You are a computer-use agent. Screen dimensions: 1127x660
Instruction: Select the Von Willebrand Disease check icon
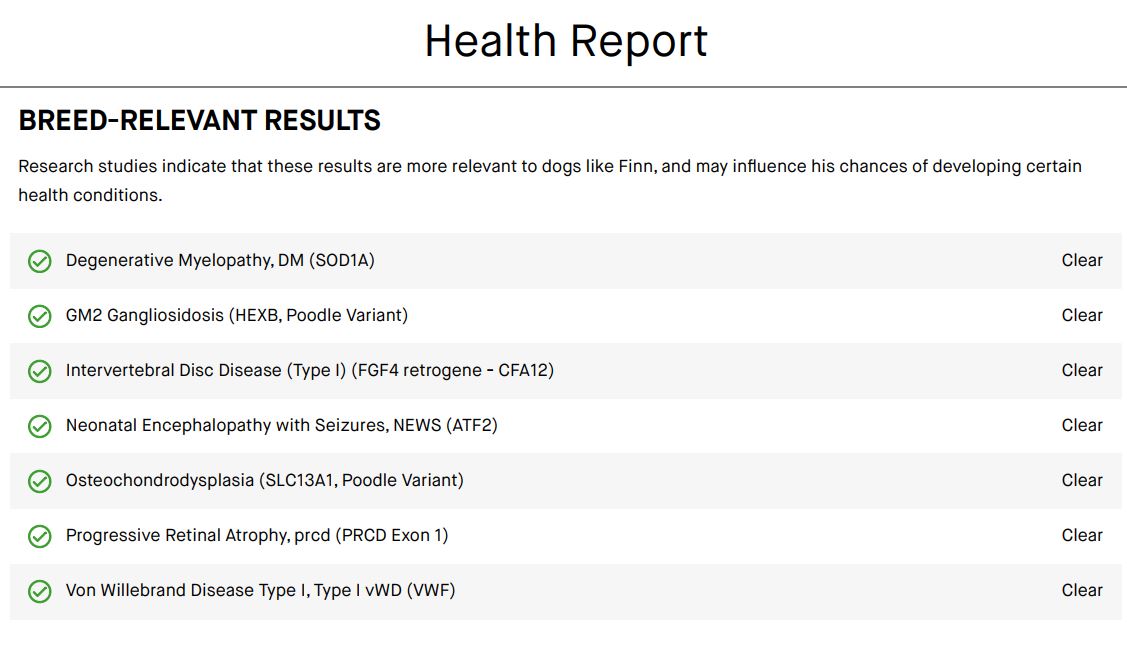(x=40, y=591)
